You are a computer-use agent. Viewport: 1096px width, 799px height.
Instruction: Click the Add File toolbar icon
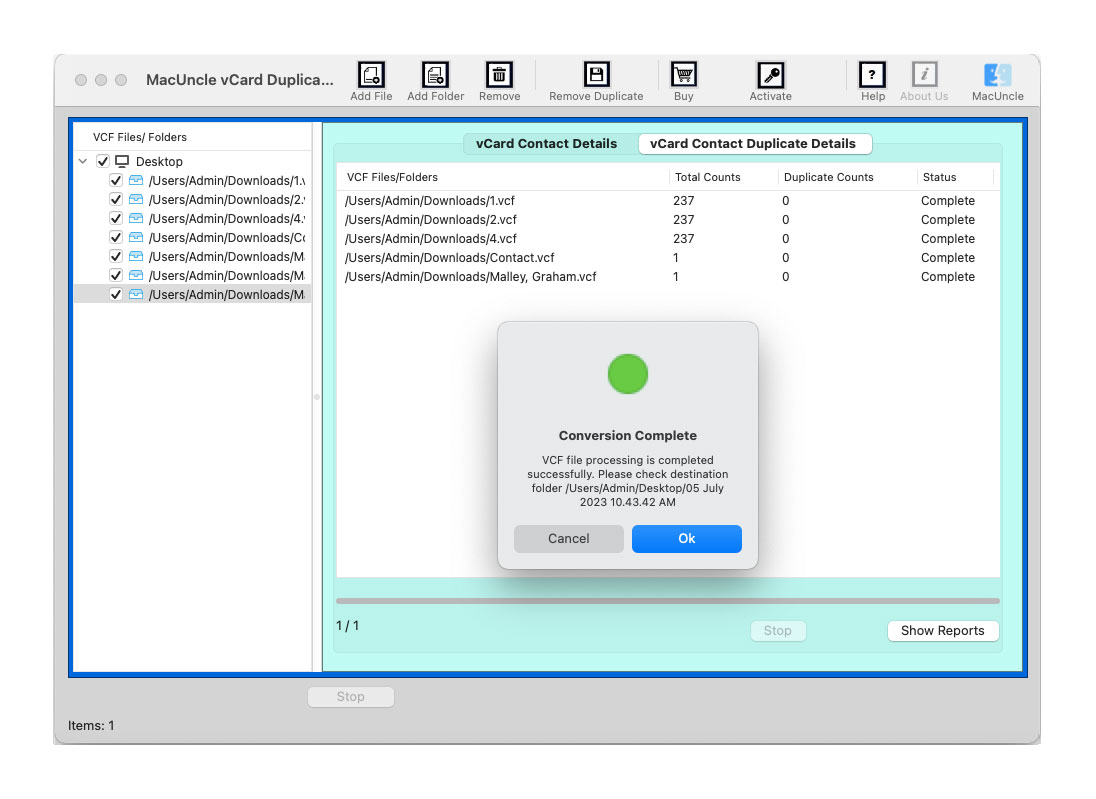371,74
